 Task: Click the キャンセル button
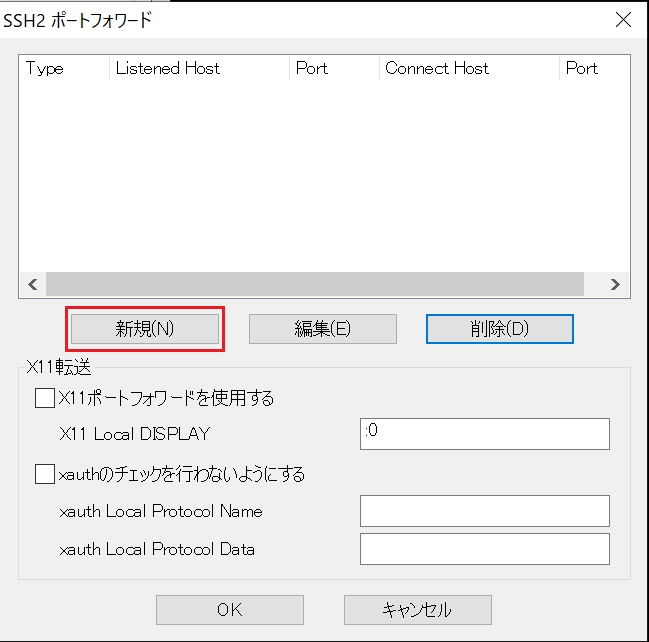point(418,610)
